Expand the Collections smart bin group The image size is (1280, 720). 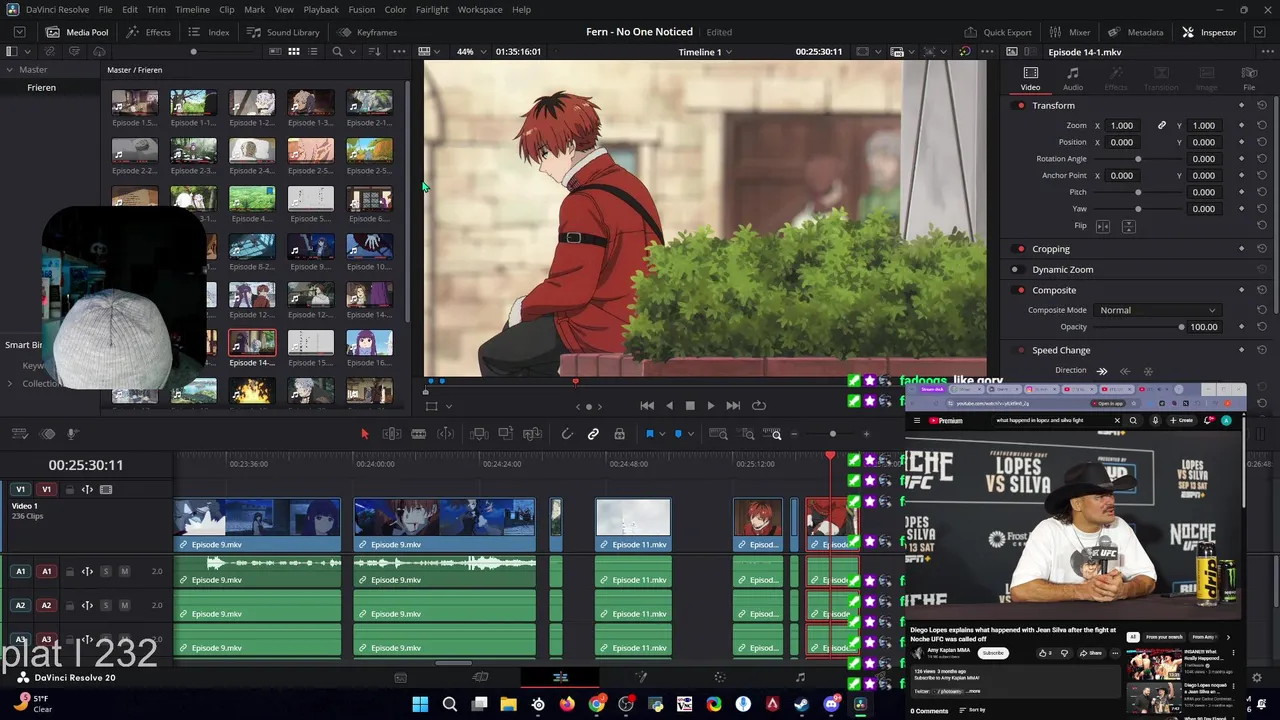(10, 383)
